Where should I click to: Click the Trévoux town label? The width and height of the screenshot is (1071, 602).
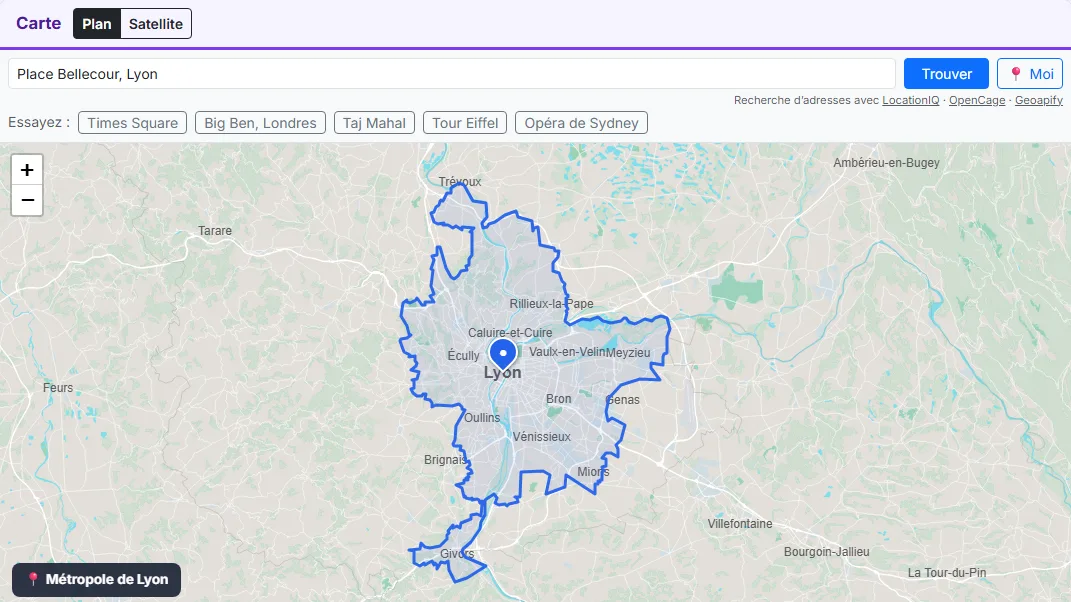point(460,182)
